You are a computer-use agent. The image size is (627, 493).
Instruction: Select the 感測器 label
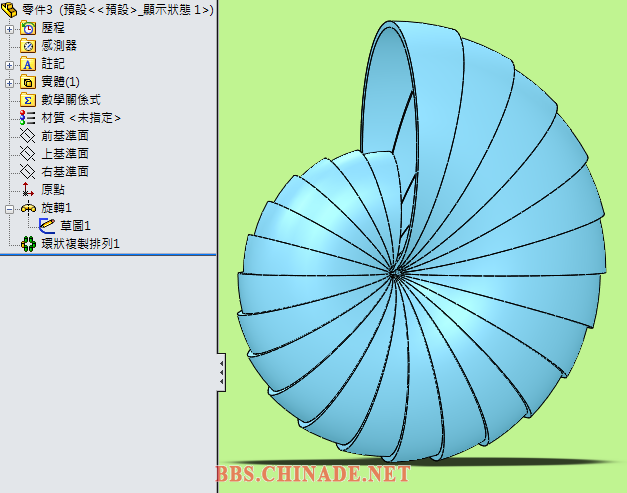click(59, 46)
